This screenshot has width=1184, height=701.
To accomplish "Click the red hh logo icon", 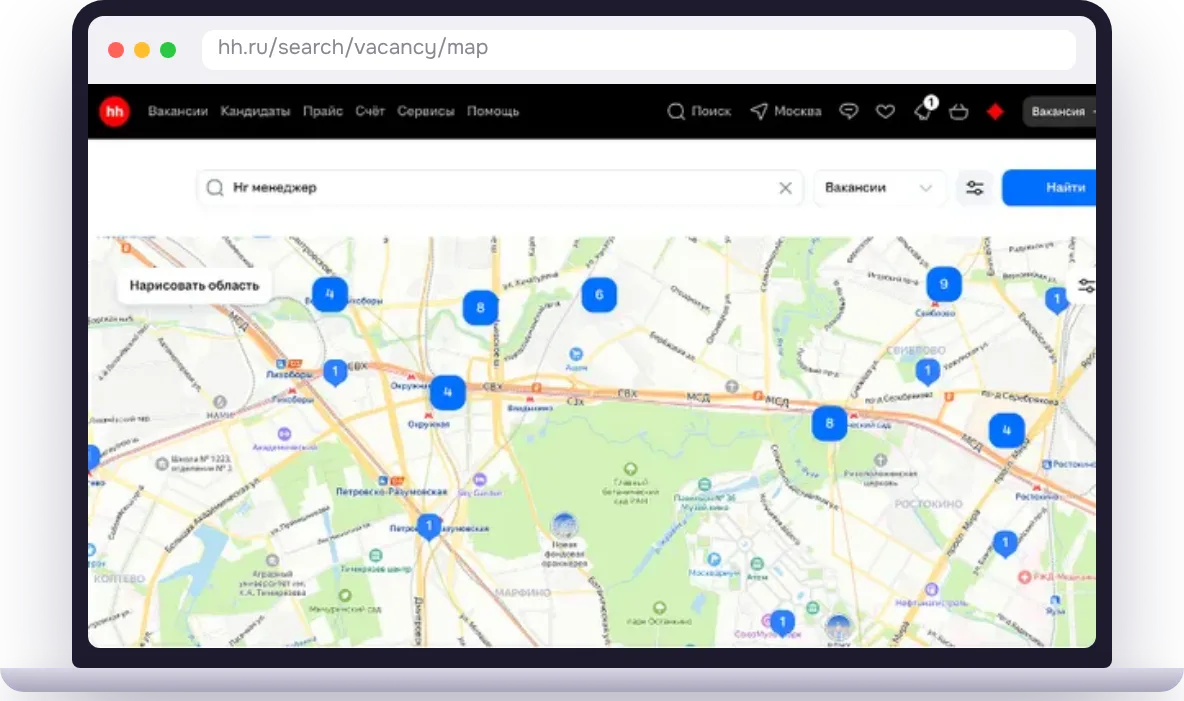I will tap(115, 112).
